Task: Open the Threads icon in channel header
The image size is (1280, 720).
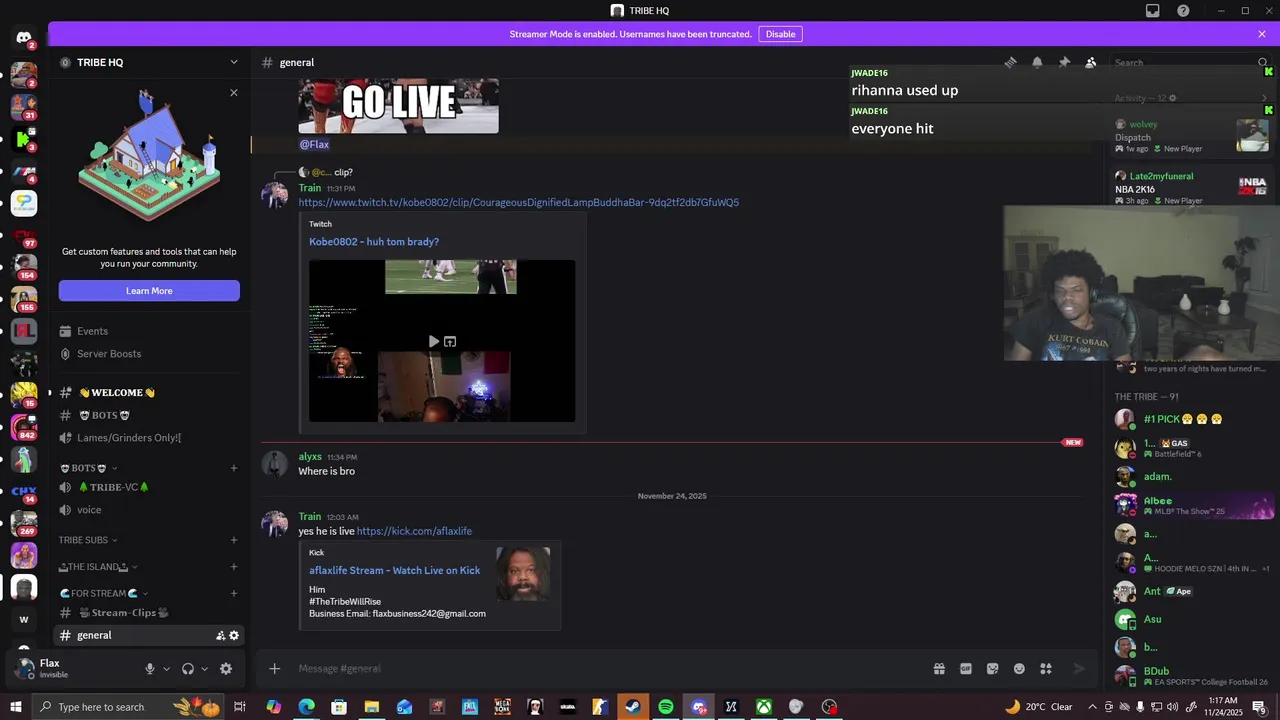Action: click(1010, 62)
